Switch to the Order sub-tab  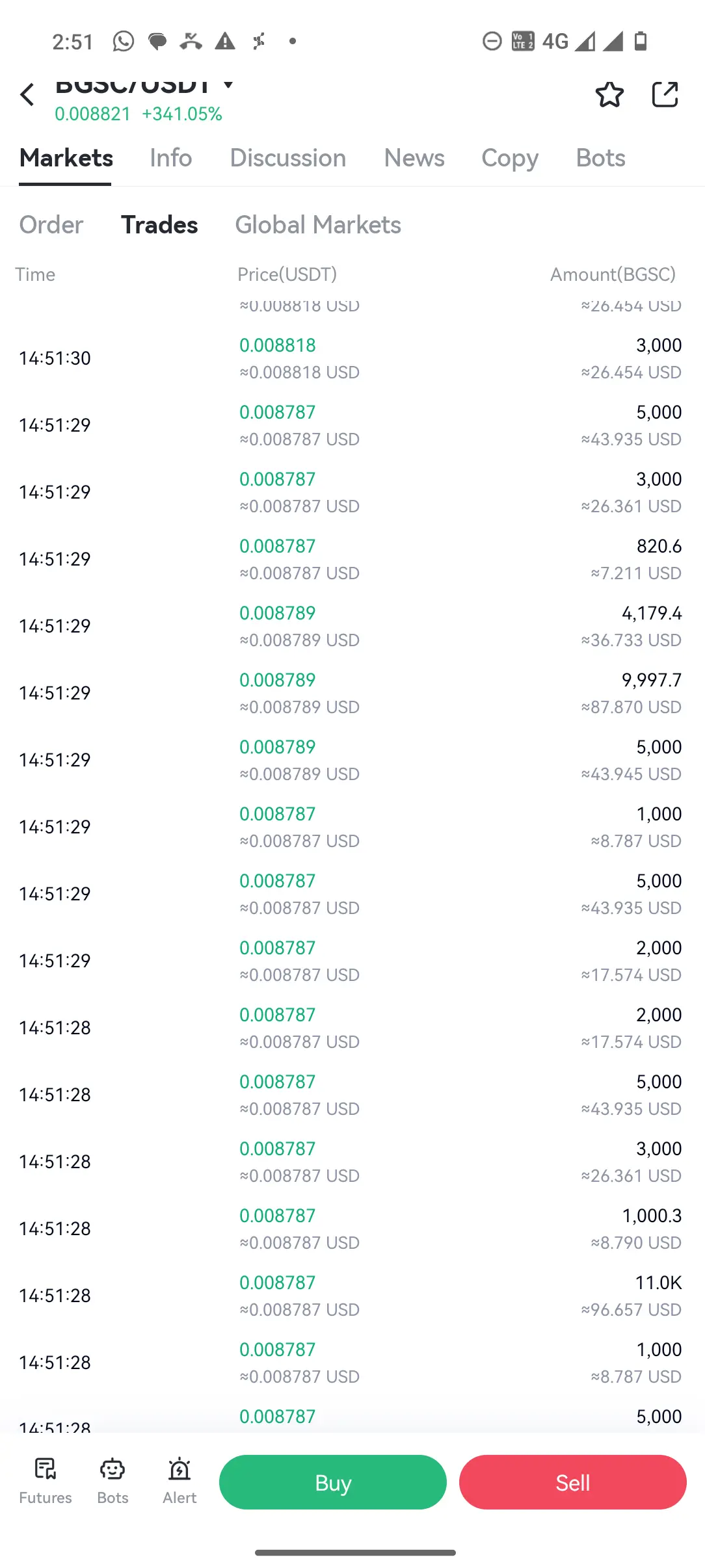pyautogui.click(x=51, y=225)
